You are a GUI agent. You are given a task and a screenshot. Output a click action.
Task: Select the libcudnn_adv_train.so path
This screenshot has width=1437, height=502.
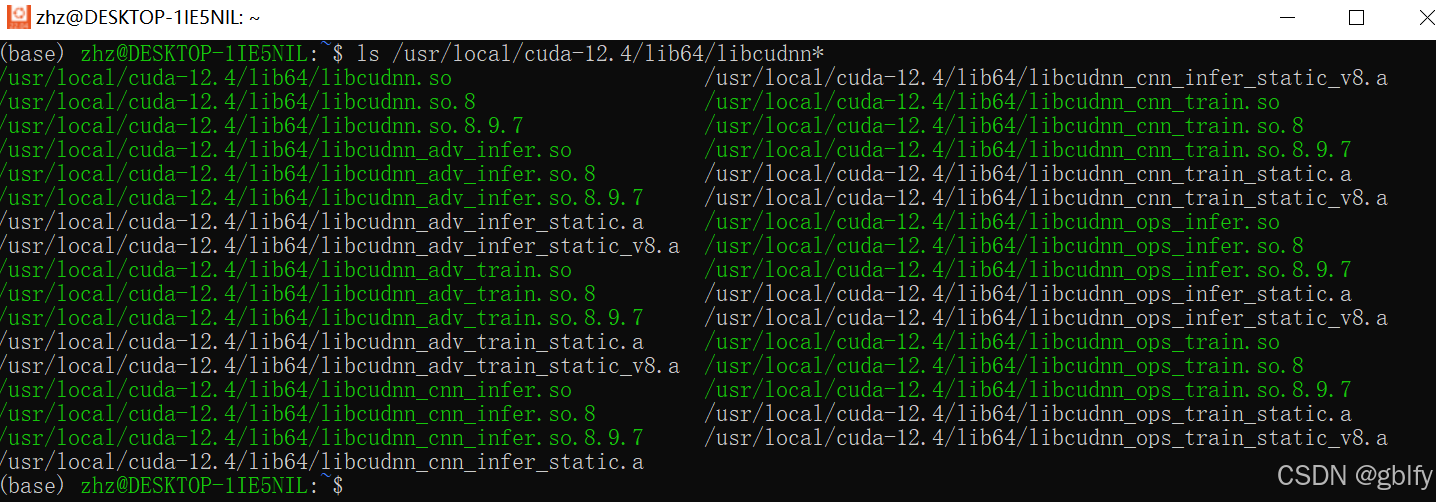pyautogui.click(x=286, y=270)
